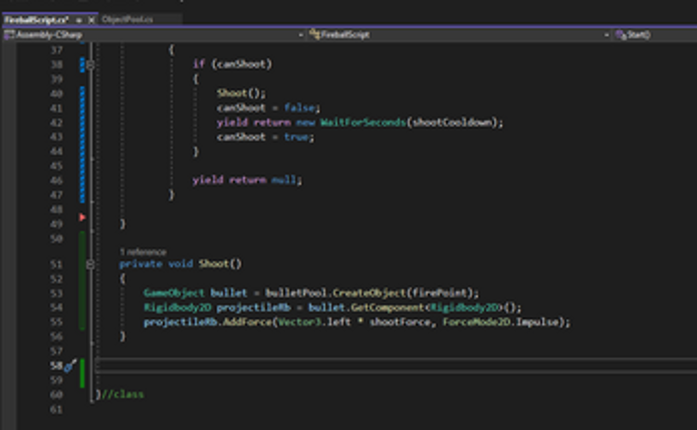Viewport: 697px width, 430px height.
Task: Click line number 51 in the gutter
Action: pyautogui.click(x=56, y=265)
